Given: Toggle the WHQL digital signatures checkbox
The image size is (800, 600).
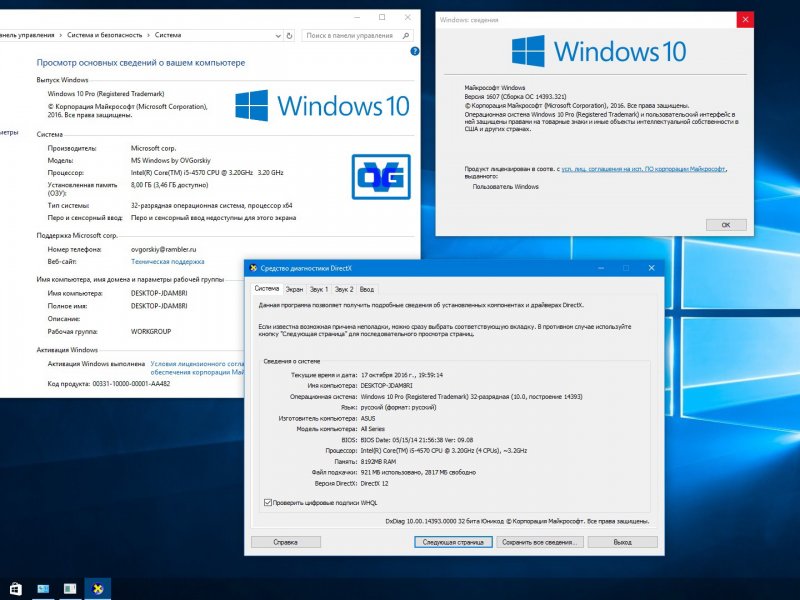Looking at the screenshot, I should click(267, 503).
